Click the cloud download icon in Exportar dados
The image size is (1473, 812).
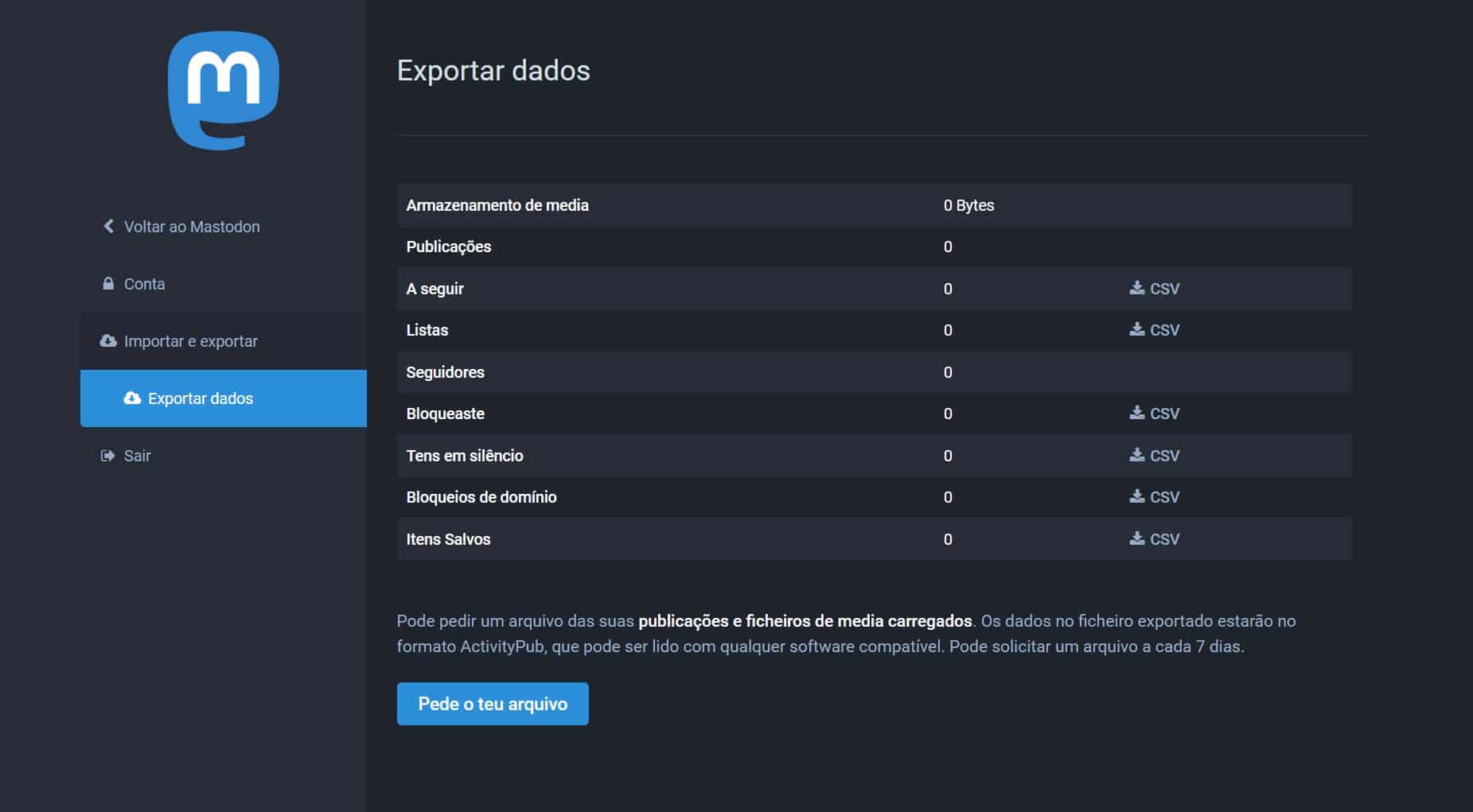(x=132, y=398)
